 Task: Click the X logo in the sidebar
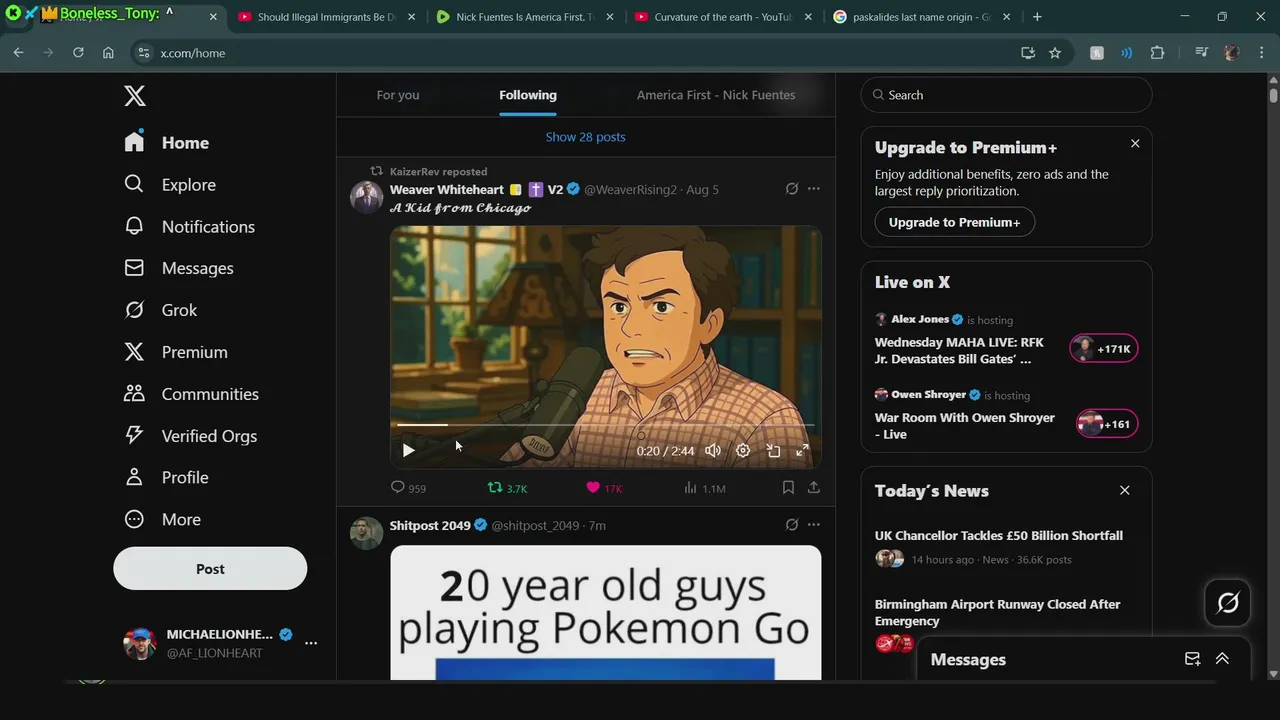135,96
